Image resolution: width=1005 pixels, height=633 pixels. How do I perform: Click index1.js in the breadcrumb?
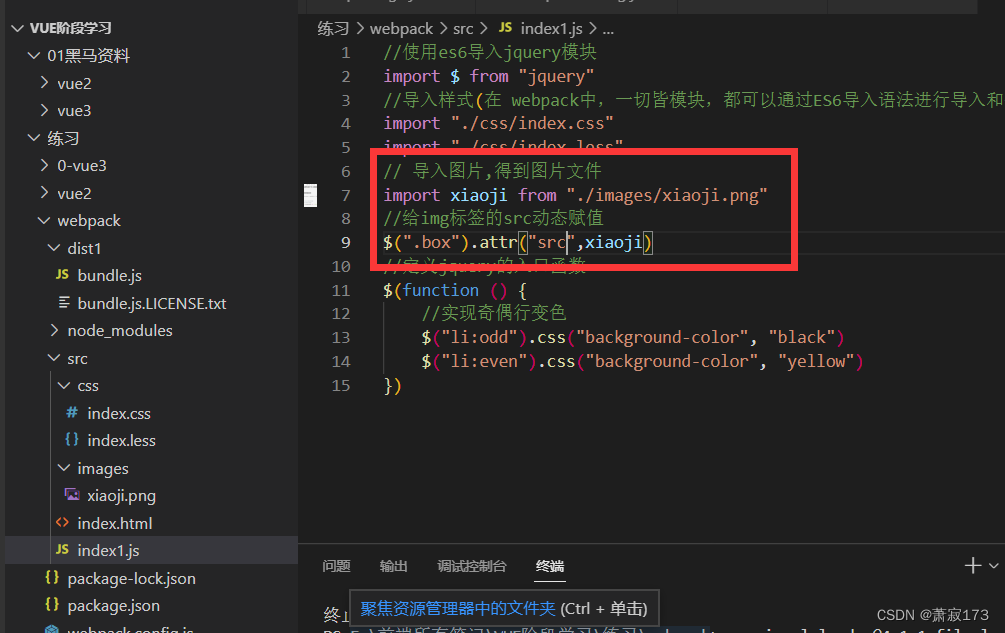pos(551,29)
